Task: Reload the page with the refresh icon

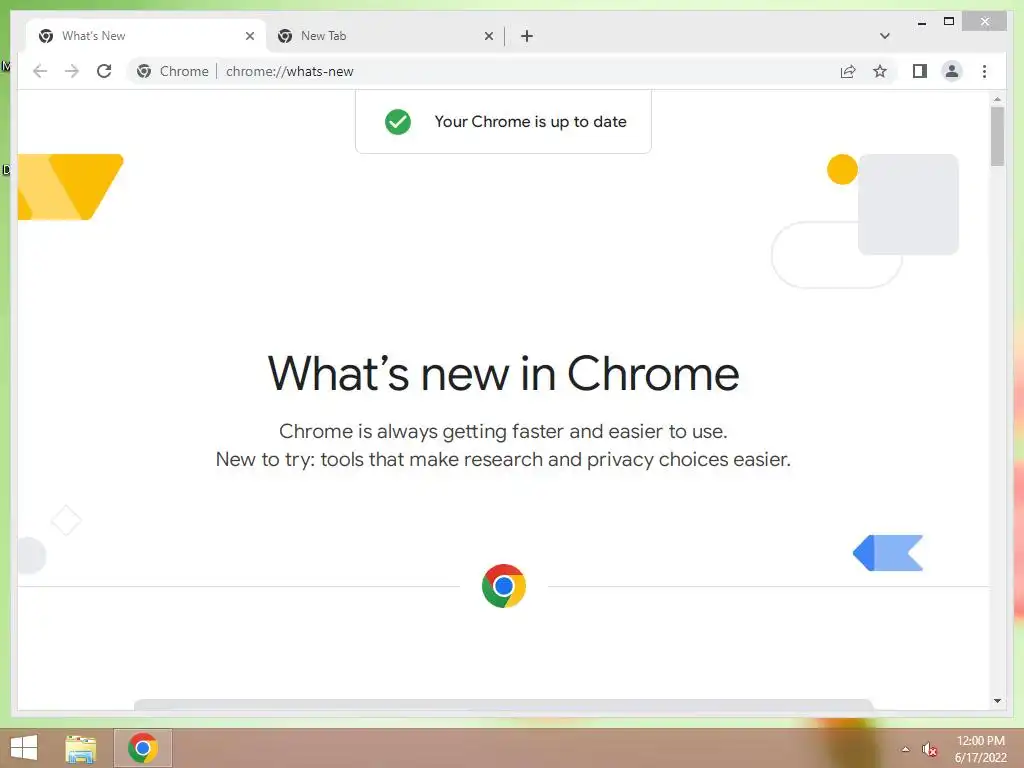Action: tap(104, 71)
